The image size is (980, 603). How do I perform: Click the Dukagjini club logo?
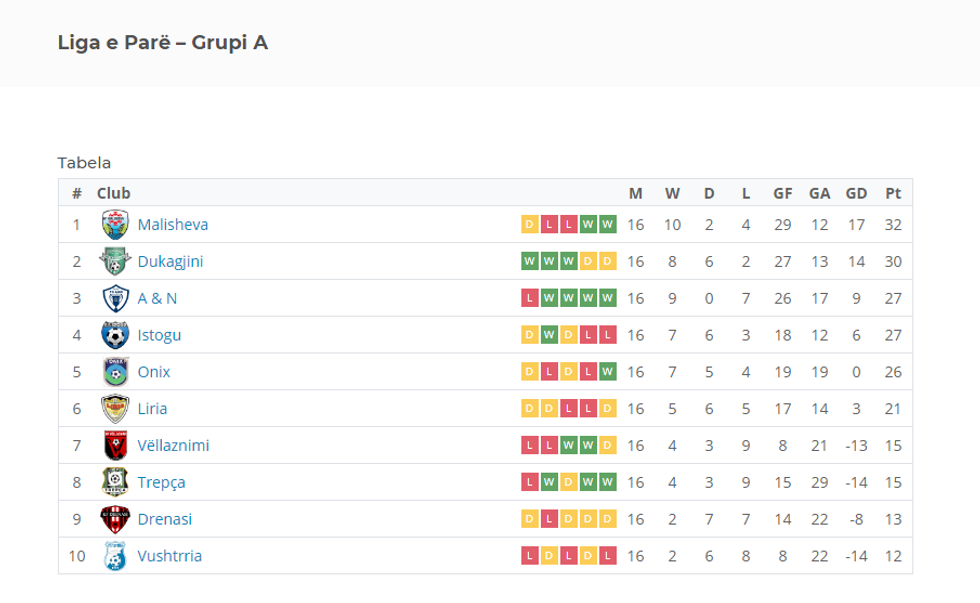tap(116, 261)
